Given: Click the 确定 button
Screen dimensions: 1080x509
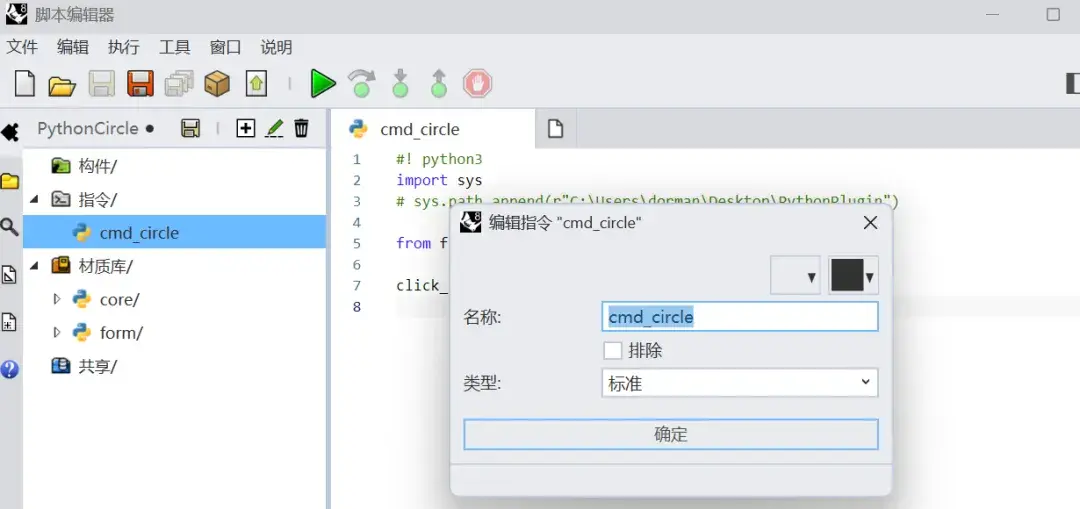Looking at the screenshot, I should pos(671,435).
